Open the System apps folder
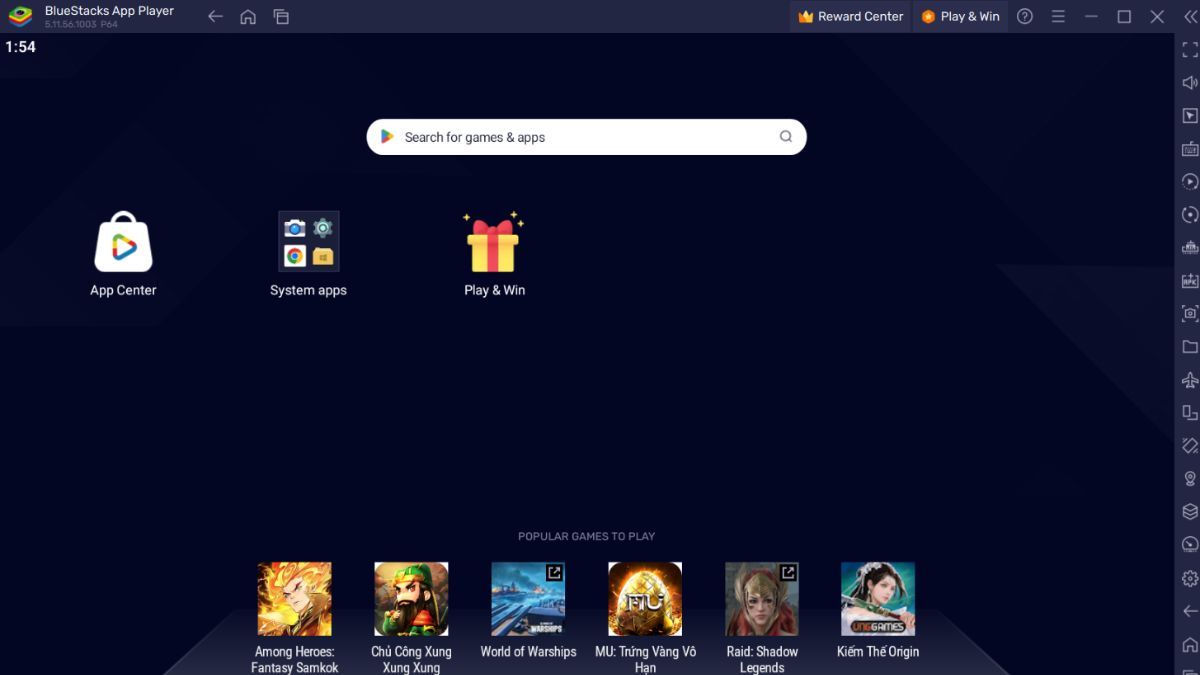The image size is (1200, 675). 308,241
